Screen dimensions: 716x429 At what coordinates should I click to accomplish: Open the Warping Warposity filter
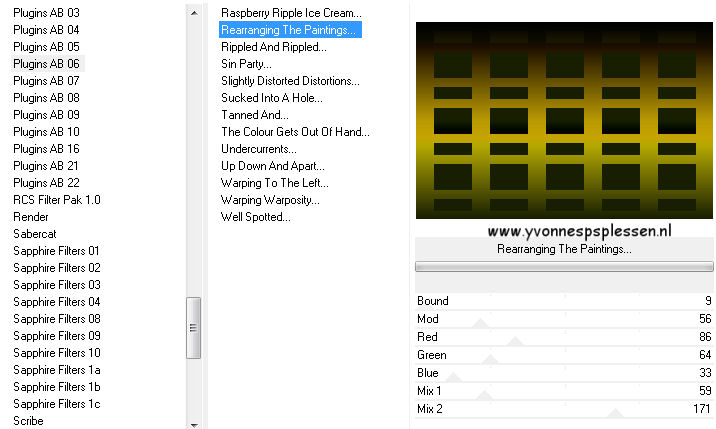coord(270,200)
